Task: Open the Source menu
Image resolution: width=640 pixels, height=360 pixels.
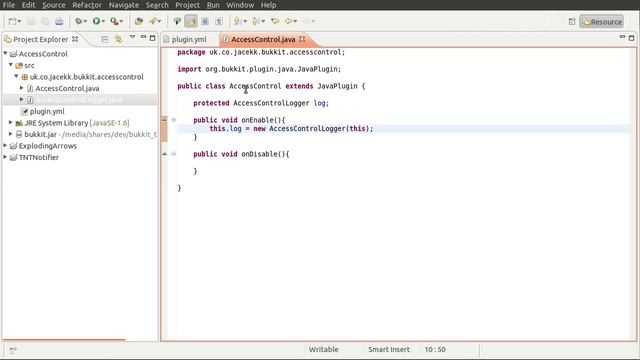Action: pos(53,5)
